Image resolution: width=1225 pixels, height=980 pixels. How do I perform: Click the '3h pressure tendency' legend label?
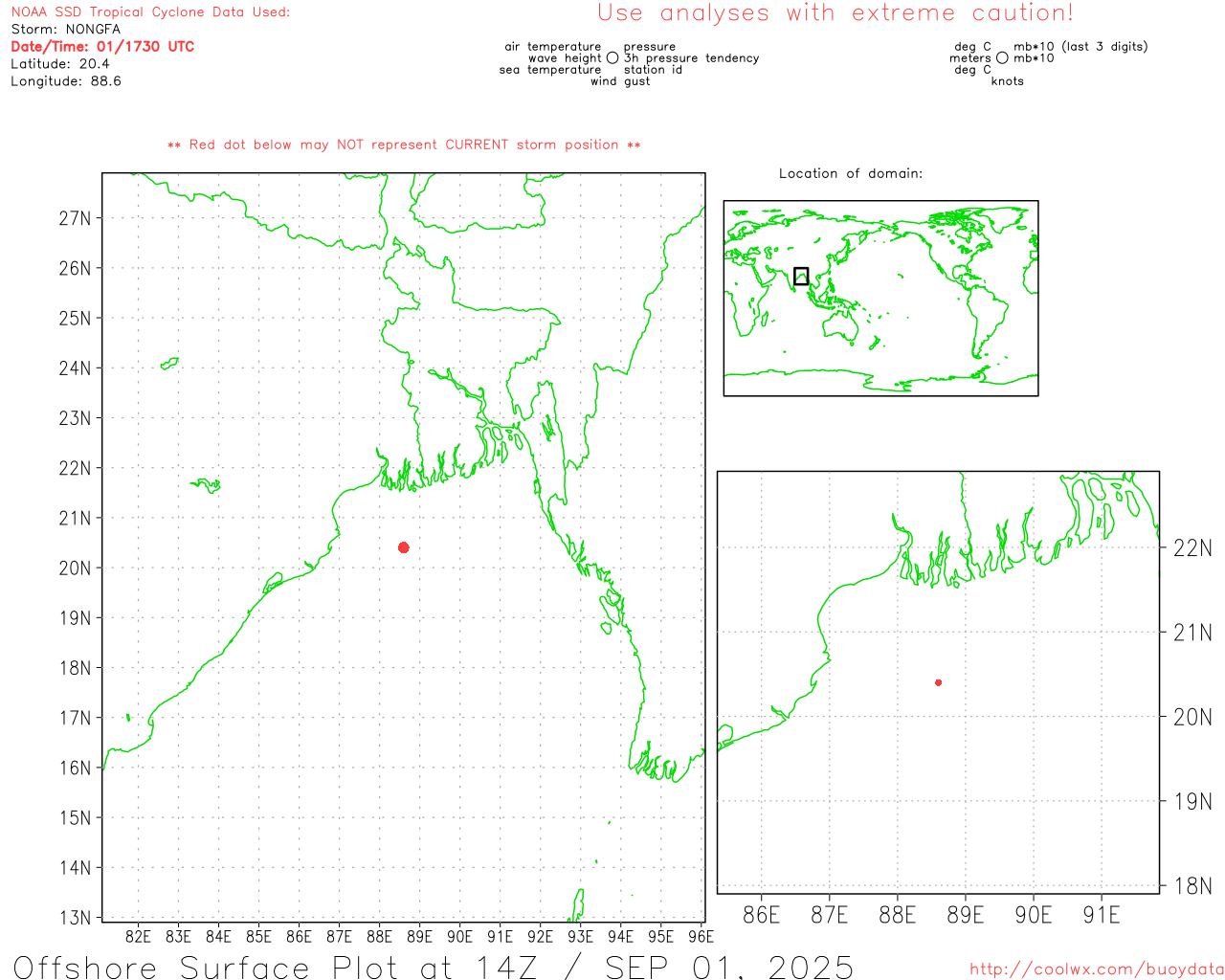pyautogui.click(x=692, y=58)
